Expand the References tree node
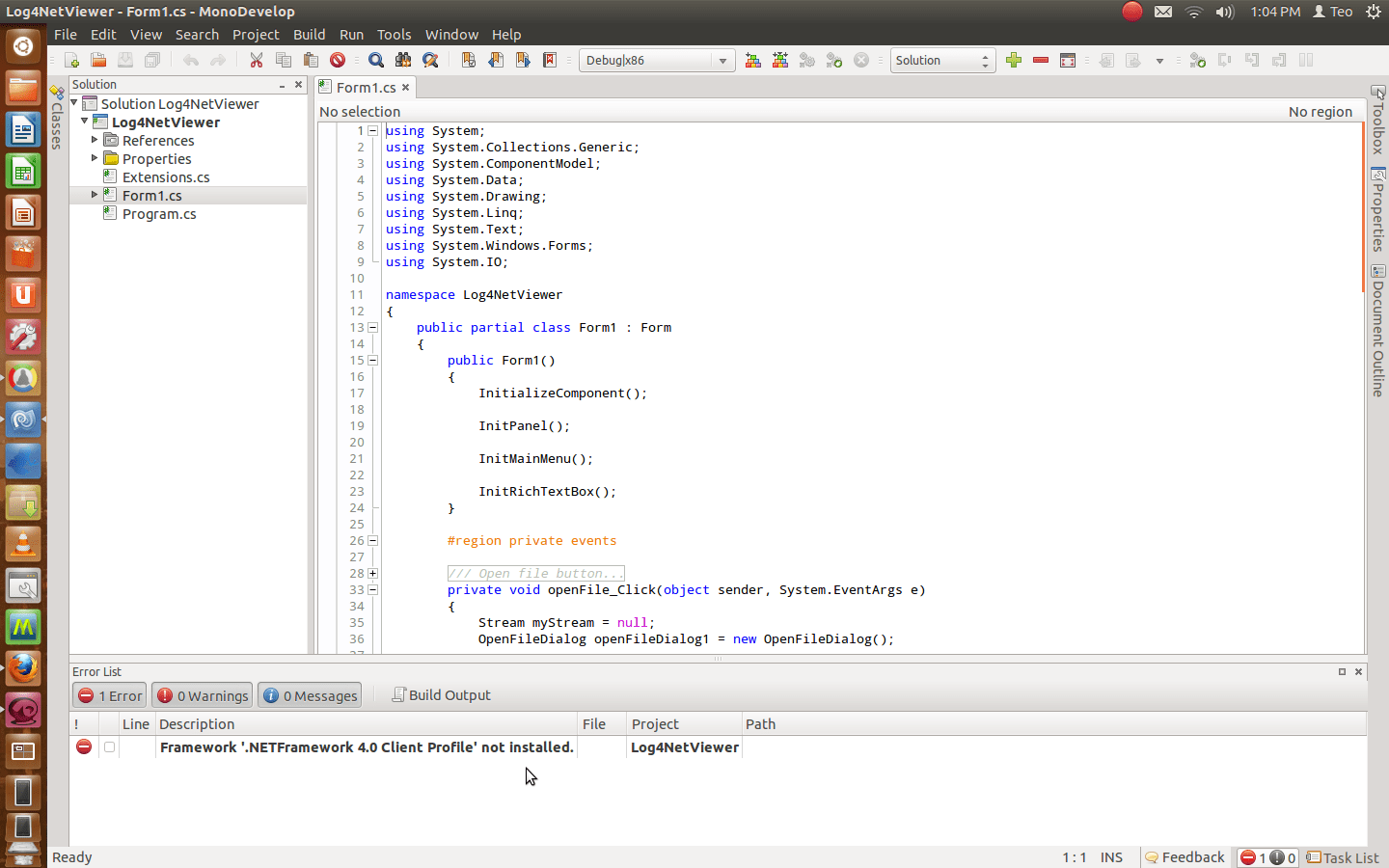The image size is (1389, 868). [x=95, y=140]
